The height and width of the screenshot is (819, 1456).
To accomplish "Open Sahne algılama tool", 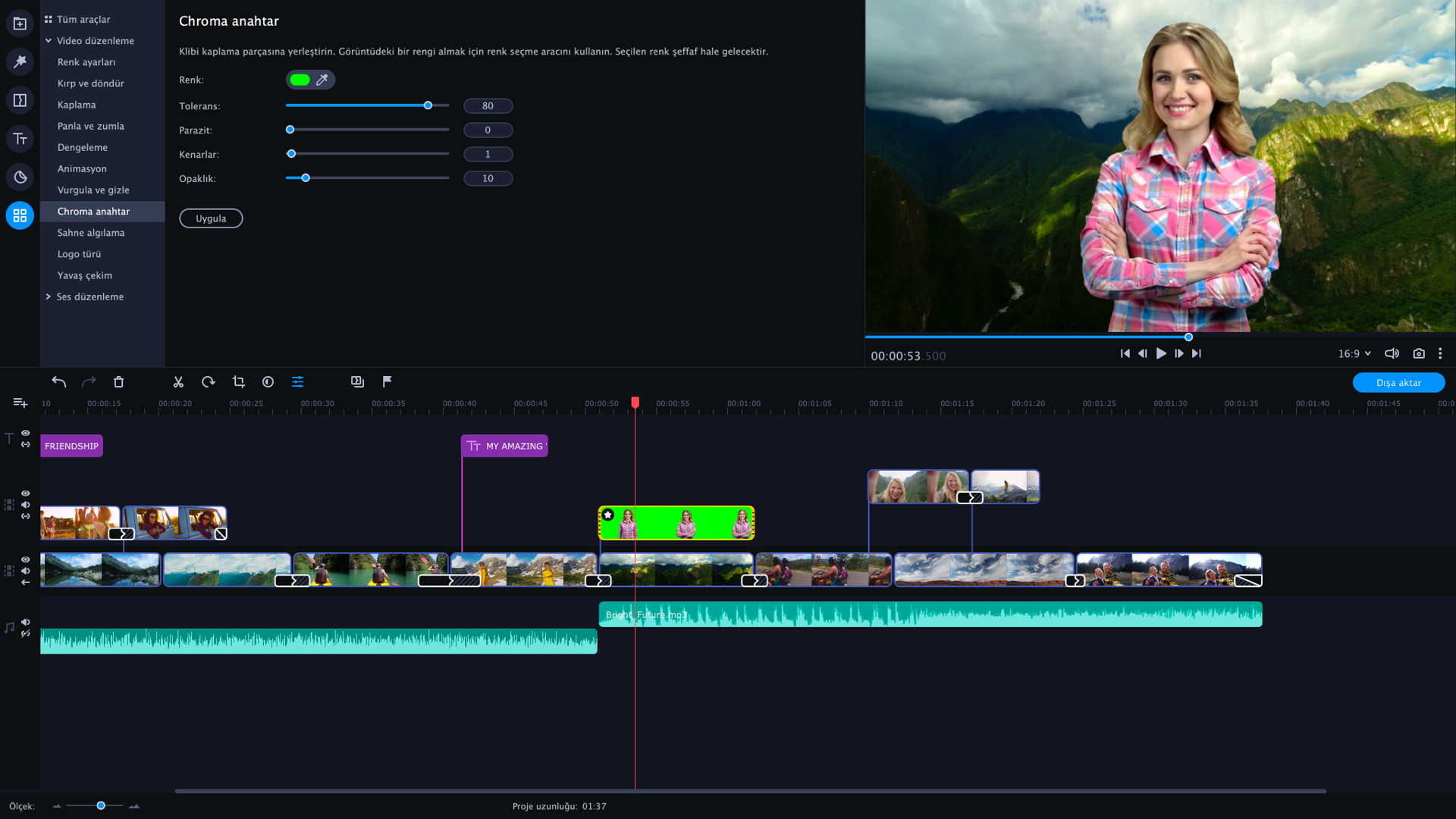I will tap(91, 233).
